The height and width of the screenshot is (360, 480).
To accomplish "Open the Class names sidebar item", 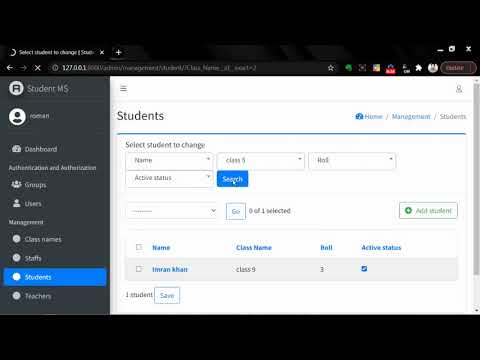I will coord(55,239).
